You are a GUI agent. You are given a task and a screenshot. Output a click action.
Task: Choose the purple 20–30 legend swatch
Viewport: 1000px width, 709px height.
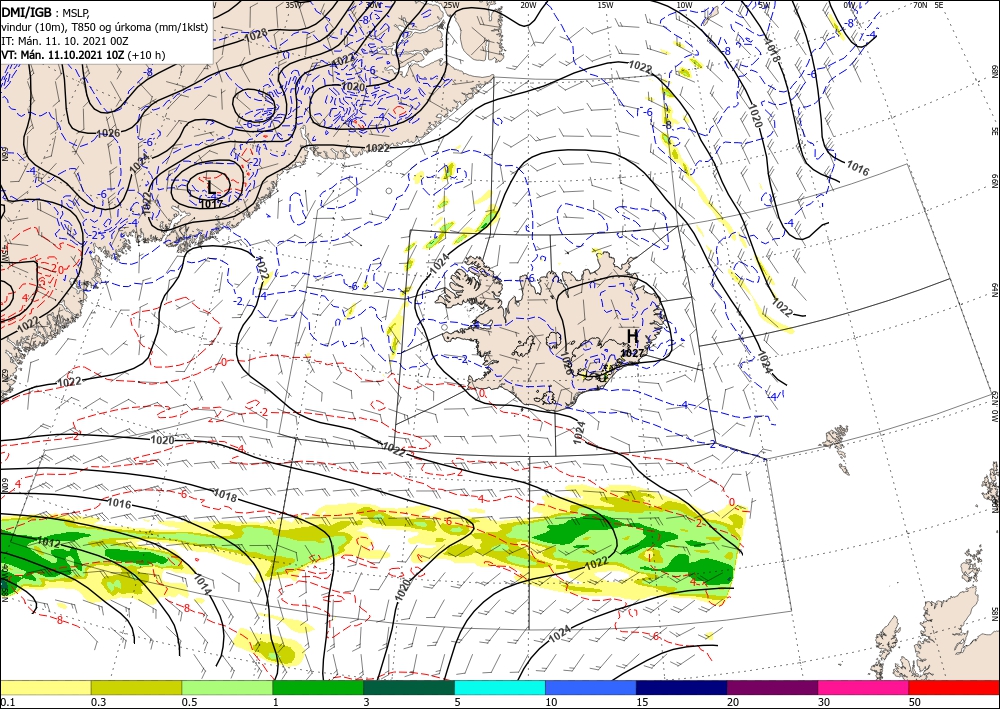(x=772, y=687)
